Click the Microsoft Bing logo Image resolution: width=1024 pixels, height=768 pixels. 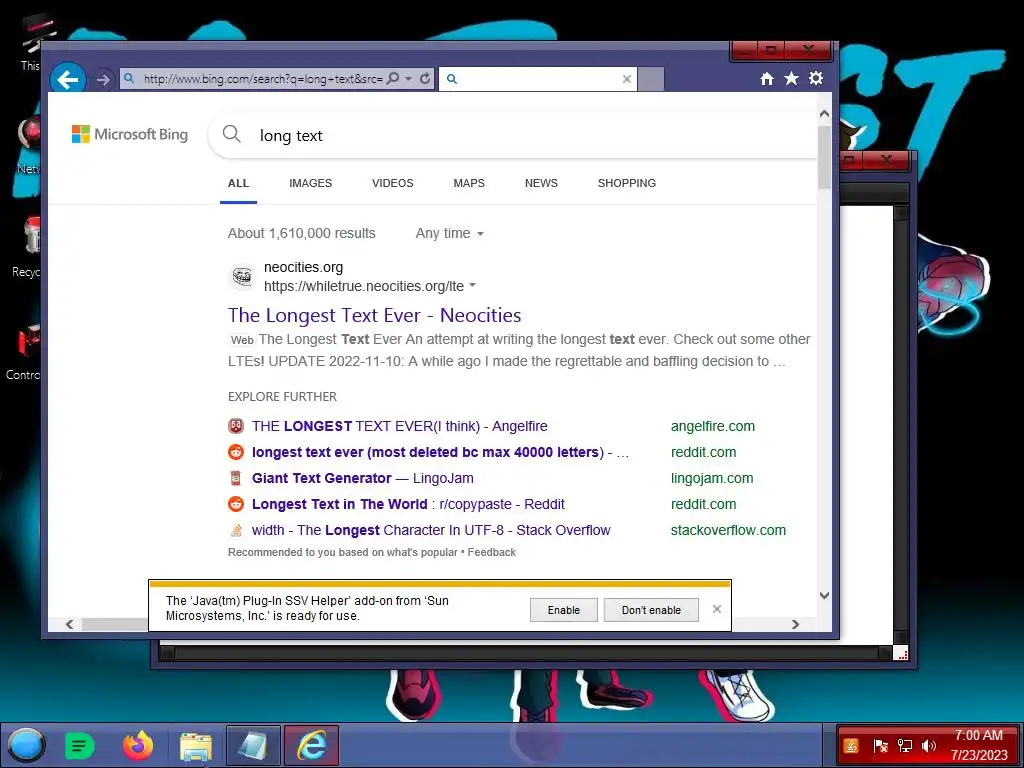tap(130, 134)
